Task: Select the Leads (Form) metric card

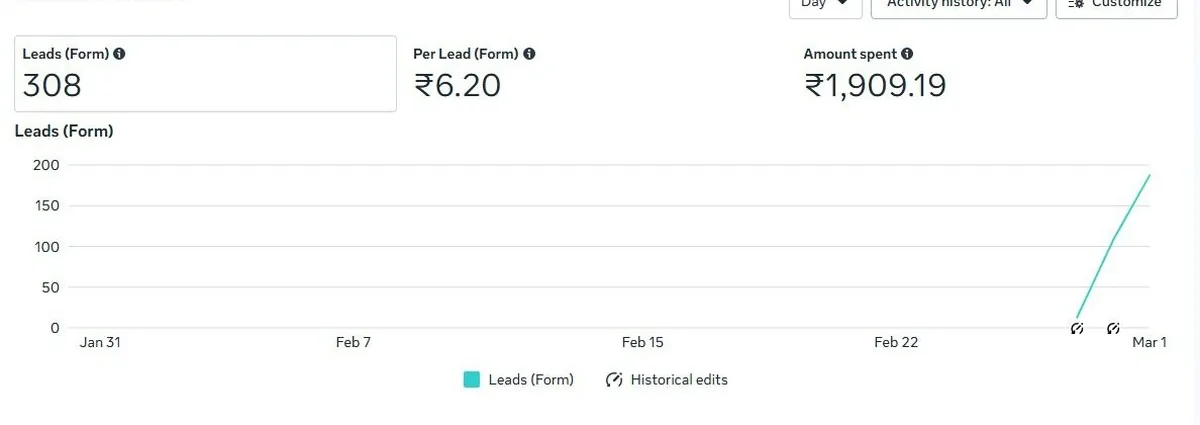Action: [x=205, y=74]
